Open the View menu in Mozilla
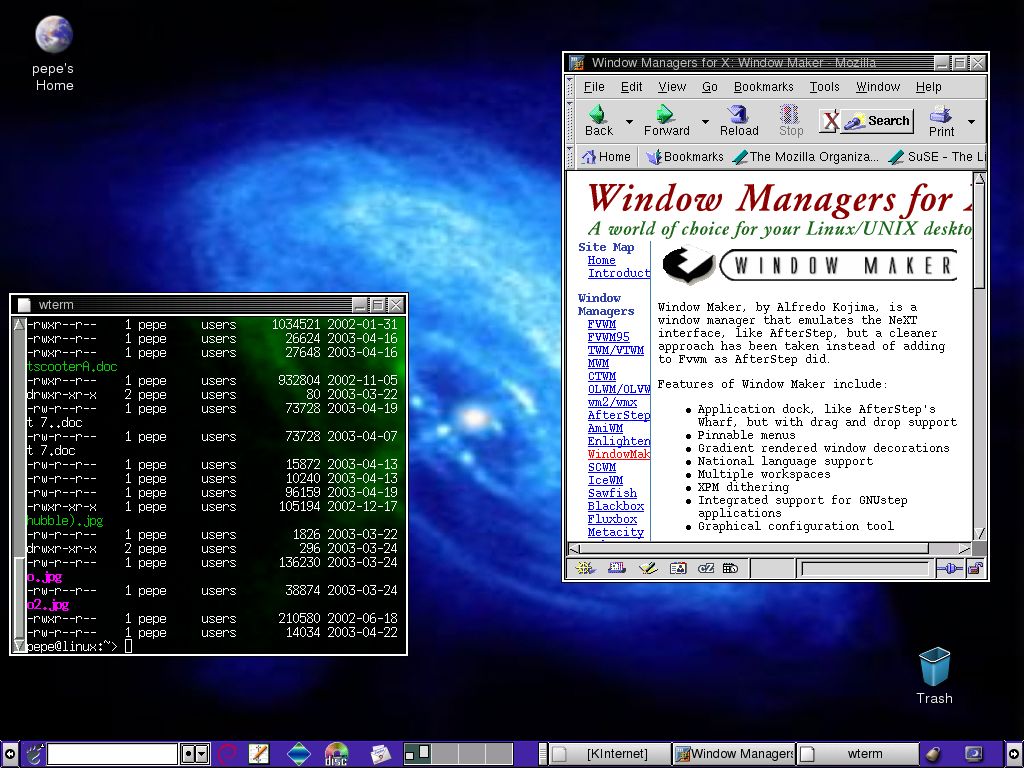 [672, 87]
